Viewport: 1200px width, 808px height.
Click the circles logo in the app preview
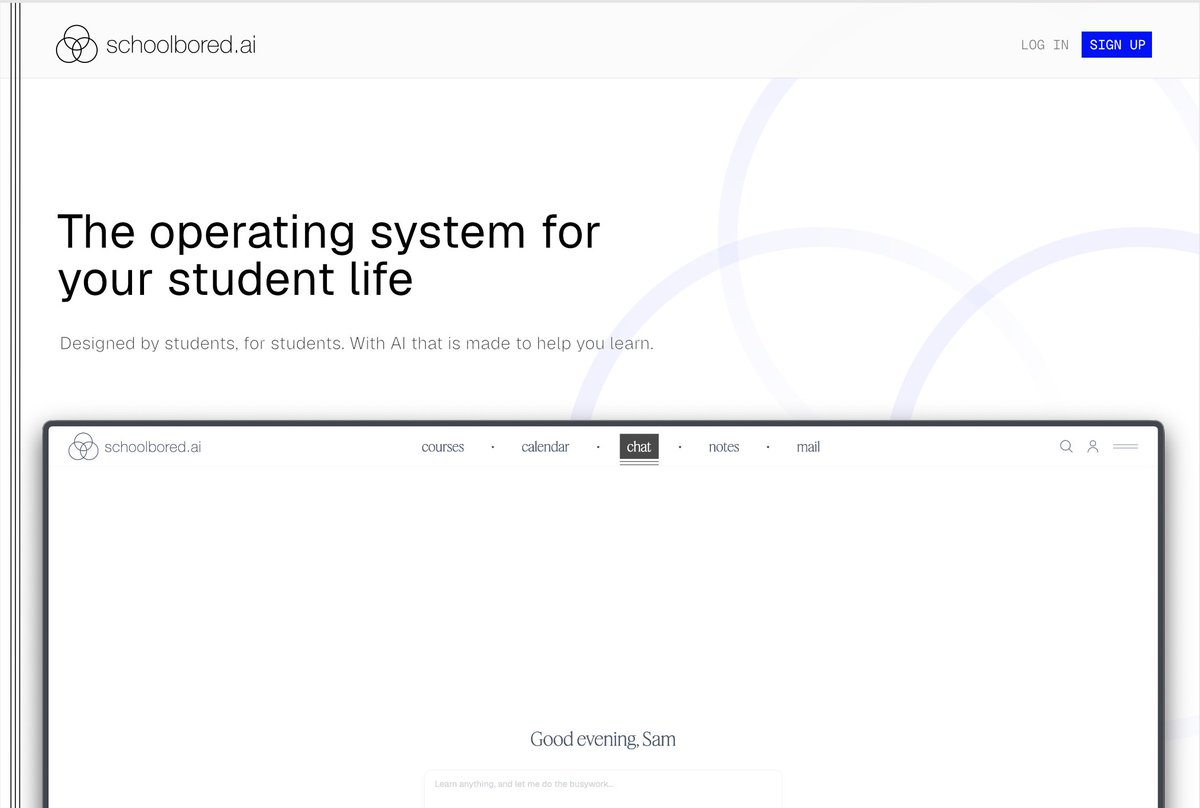point(83,447)
